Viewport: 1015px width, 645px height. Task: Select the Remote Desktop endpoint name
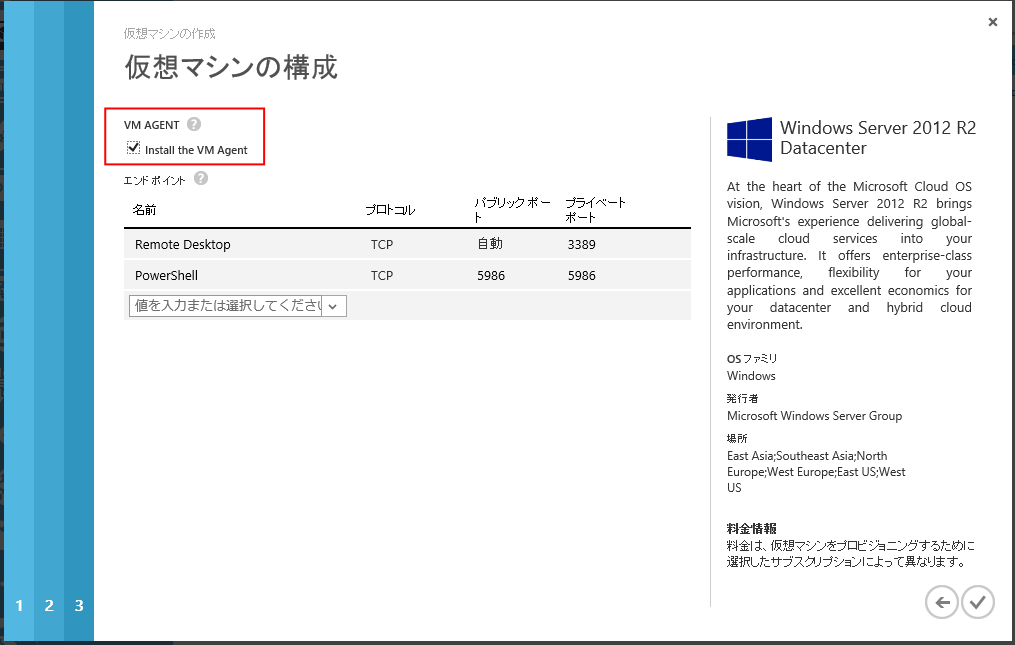coord(183,244)
